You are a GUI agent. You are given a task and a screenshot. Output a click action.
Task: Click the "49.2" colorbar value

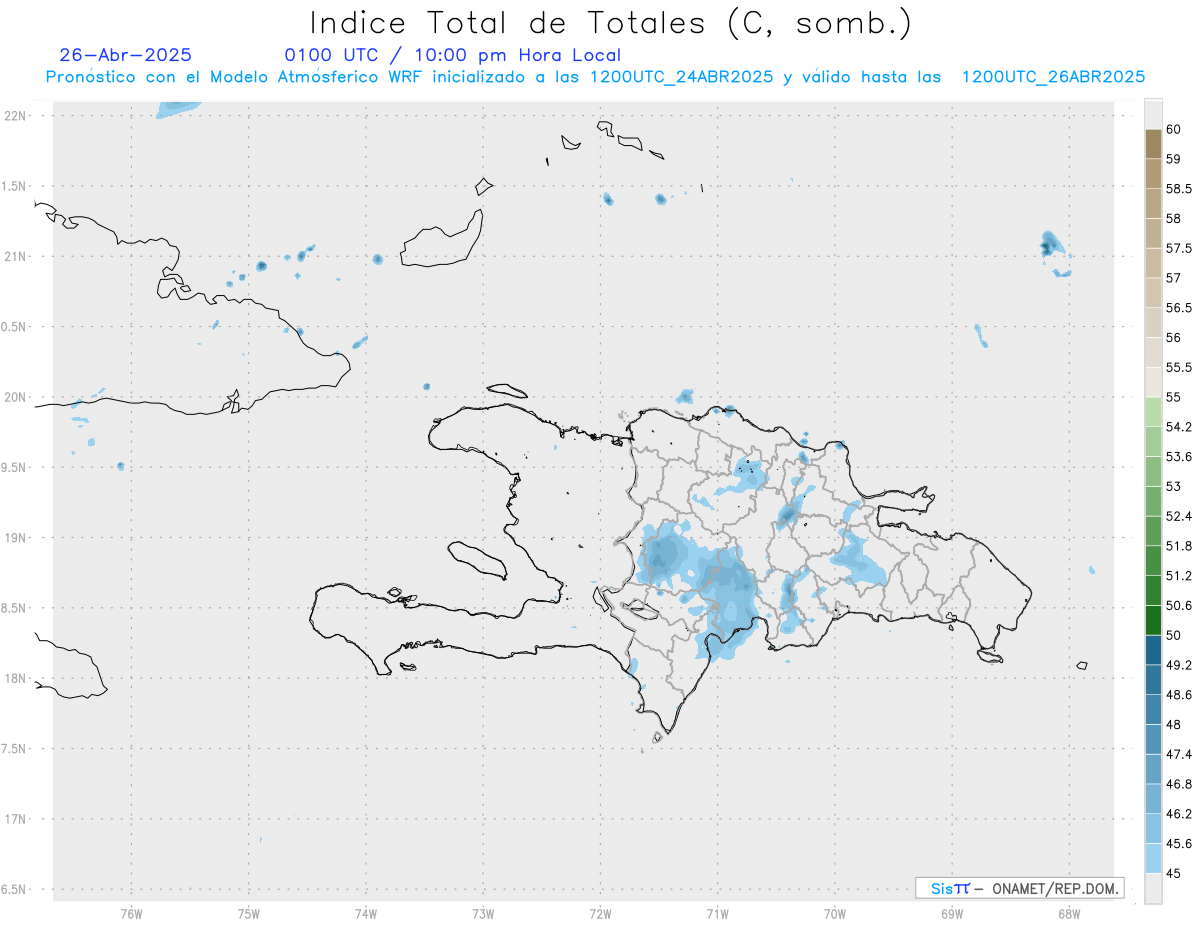tap(1179, 665)
